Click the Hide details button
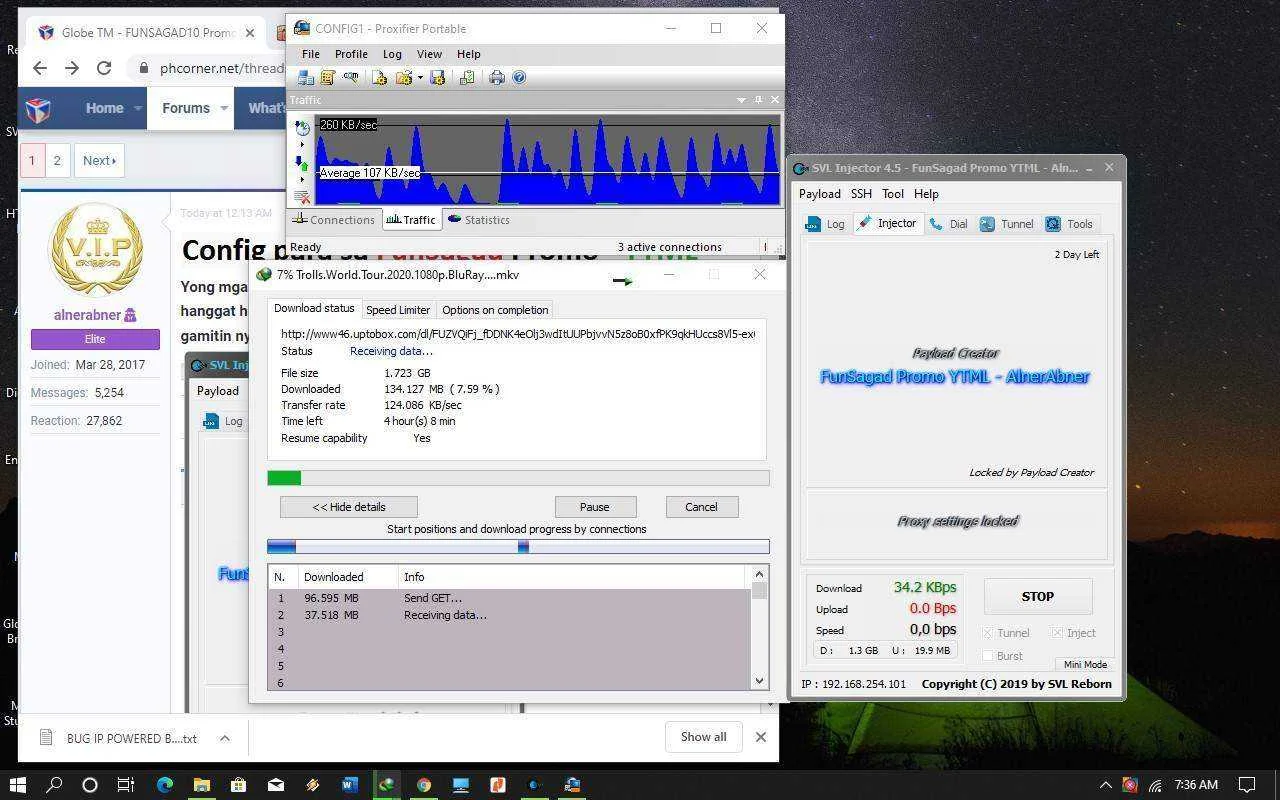The height and width of the screenshot is (800, 1280). coord(349,507)
